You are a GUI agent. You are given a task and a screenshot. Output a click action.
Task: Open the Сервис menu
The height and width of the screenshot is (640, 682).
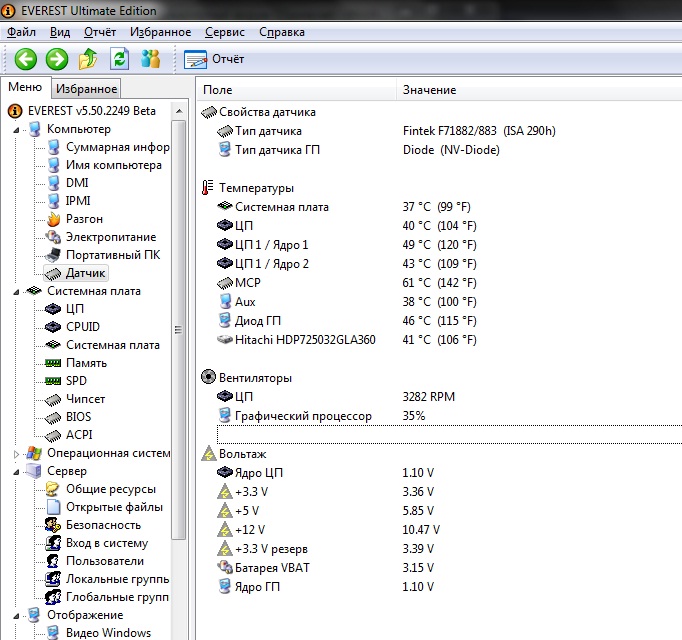tap(224, 32)
